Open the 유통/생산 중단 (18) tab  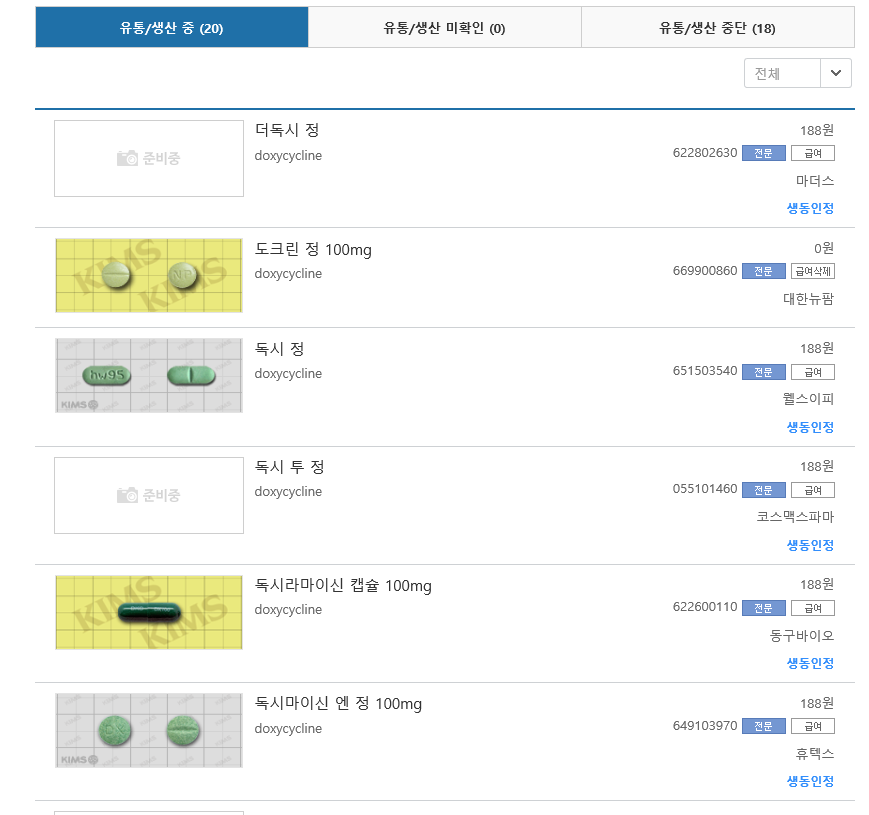coord(718,28)
